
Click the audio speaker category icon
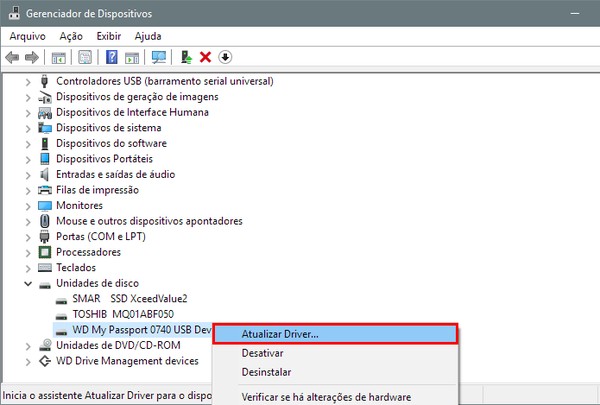[45, 175]
